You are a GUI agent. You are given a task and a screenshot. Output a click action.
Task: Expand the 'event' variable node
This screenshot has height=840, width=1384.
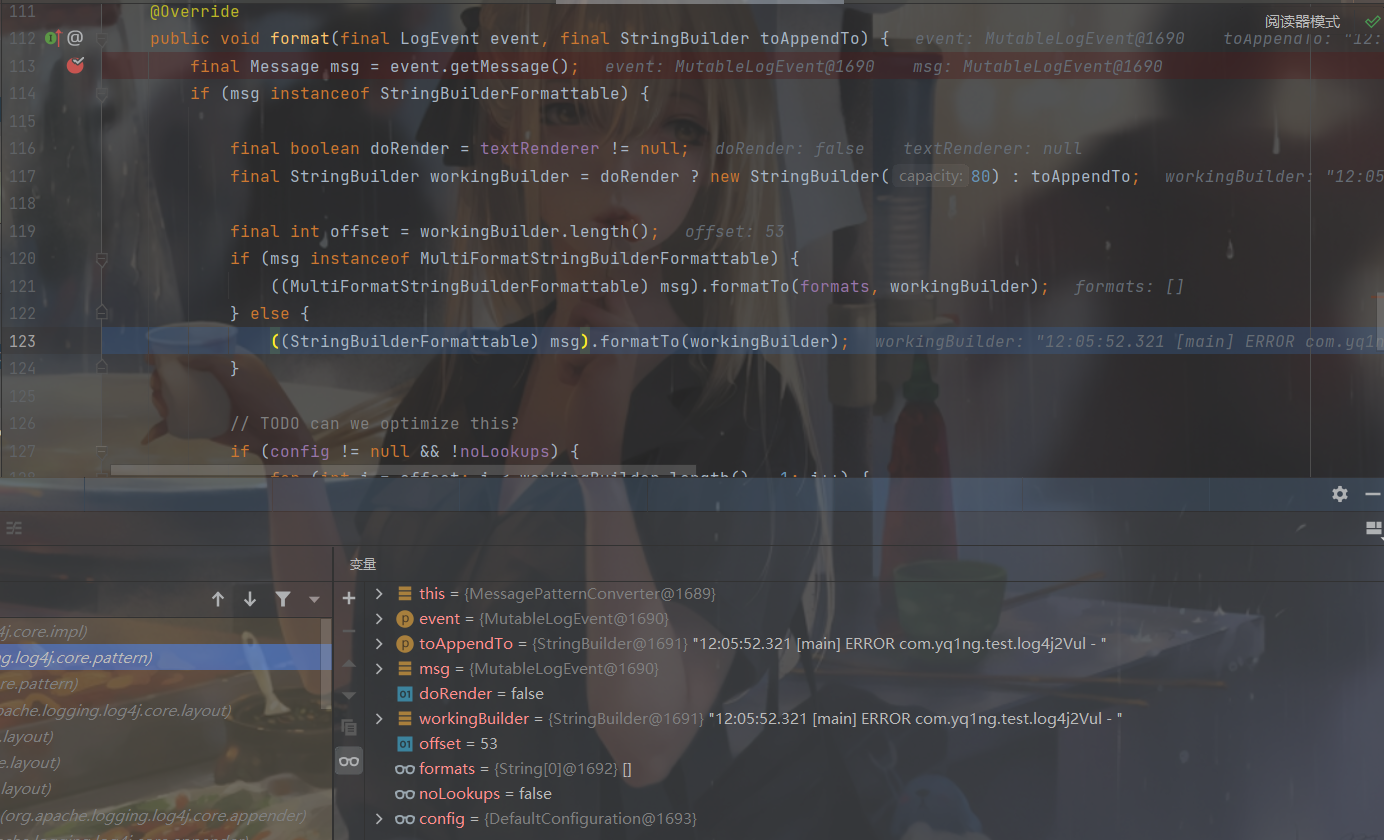(379, 619)
